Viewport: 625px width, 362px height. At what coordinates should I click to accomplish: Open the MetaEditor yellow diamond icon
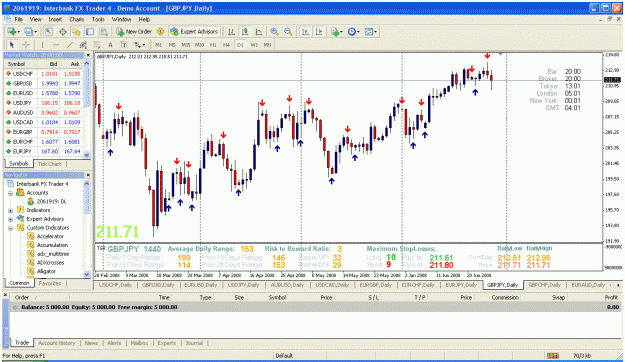[161, 31]
